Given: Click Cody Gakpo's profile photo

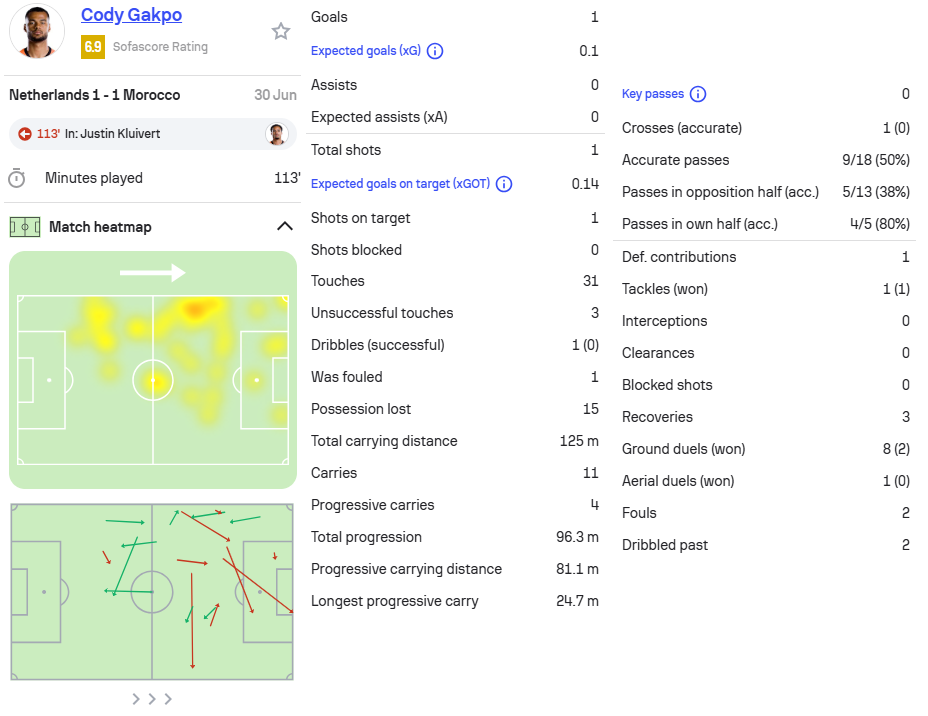Looking at the screenshot, I should pos(37,31).
